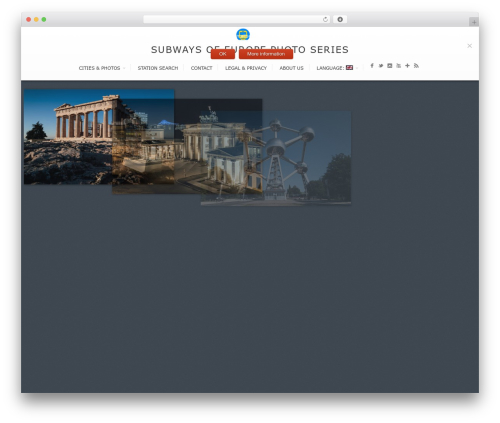Open the Station Search menu item
The height and width of the screenshot is (423, 500).
[x=158, y=68]
